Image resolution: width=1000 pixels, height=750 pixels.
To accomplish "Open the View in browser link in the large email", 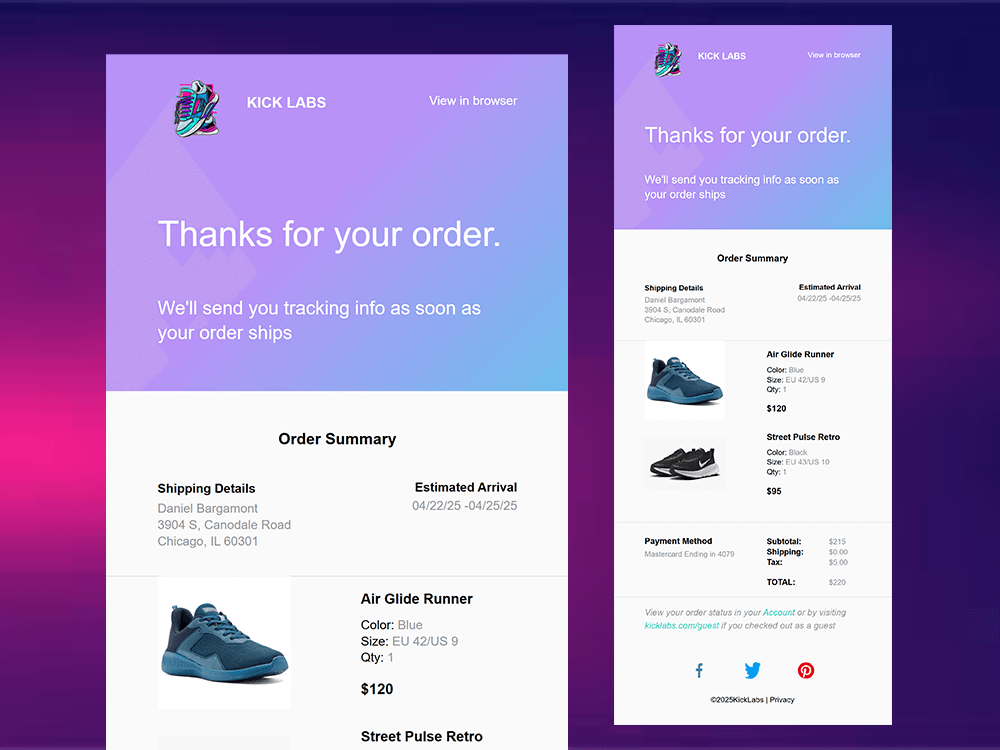I will coord(473,101).
